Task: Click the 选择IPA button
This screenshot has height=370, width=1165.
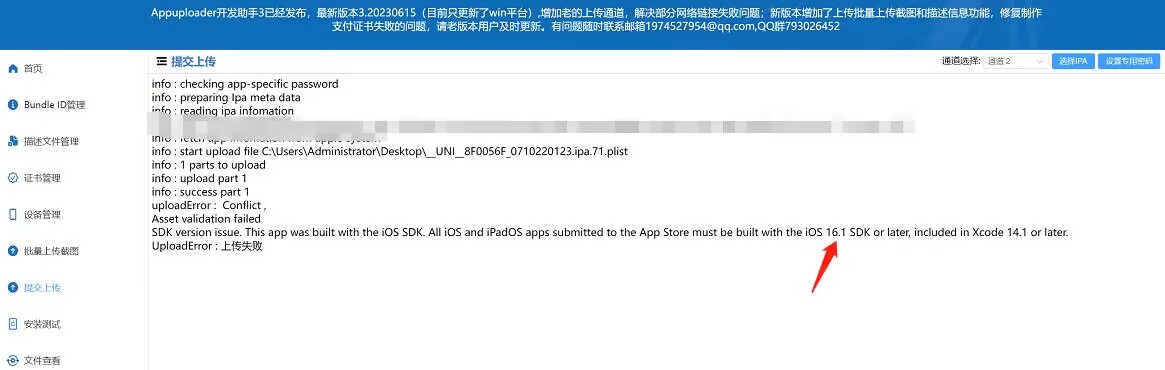Action: pos(1073,62)
